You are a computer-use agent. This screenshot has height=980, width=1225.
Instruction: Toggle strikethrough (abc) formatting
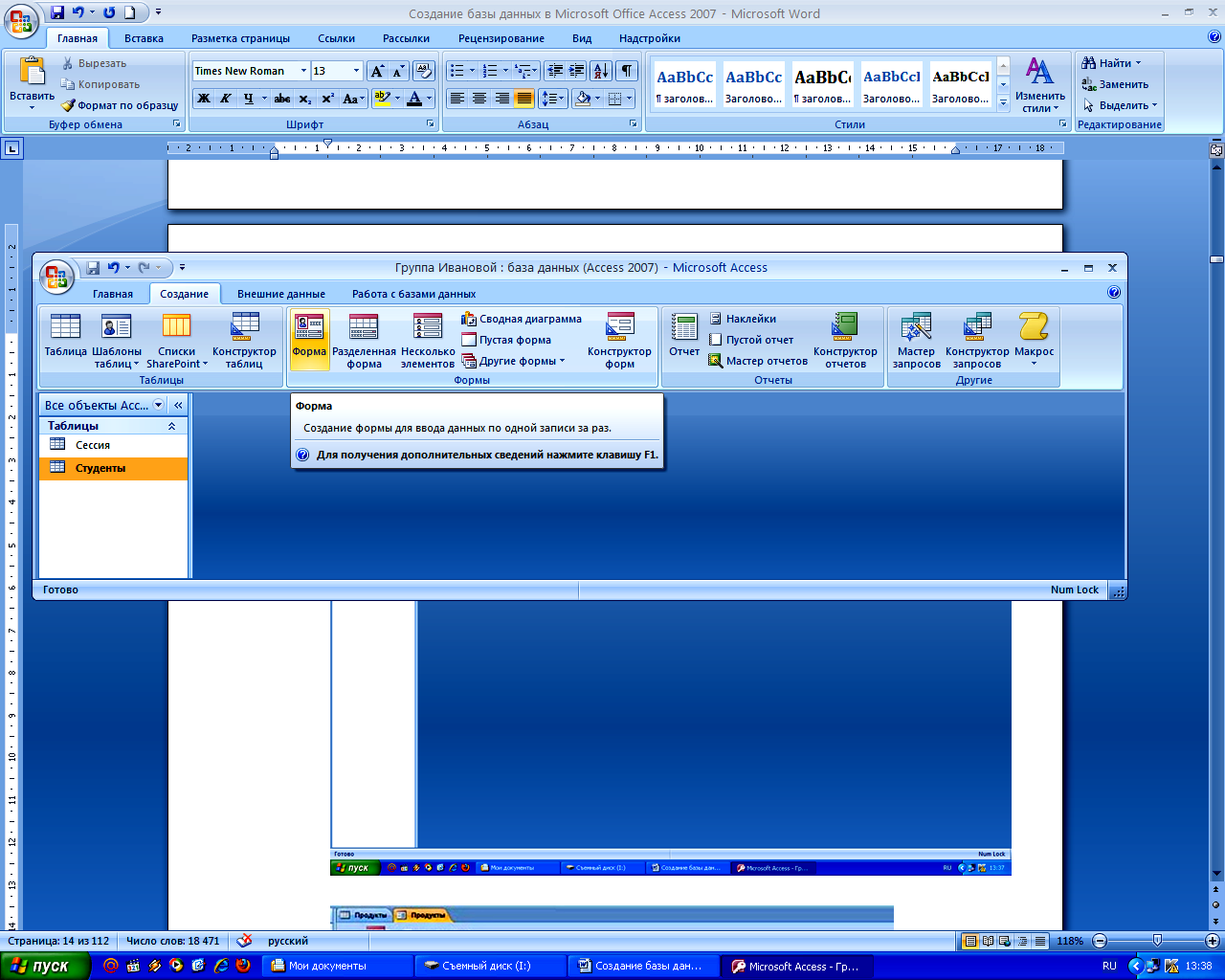[x=281, y=98]
